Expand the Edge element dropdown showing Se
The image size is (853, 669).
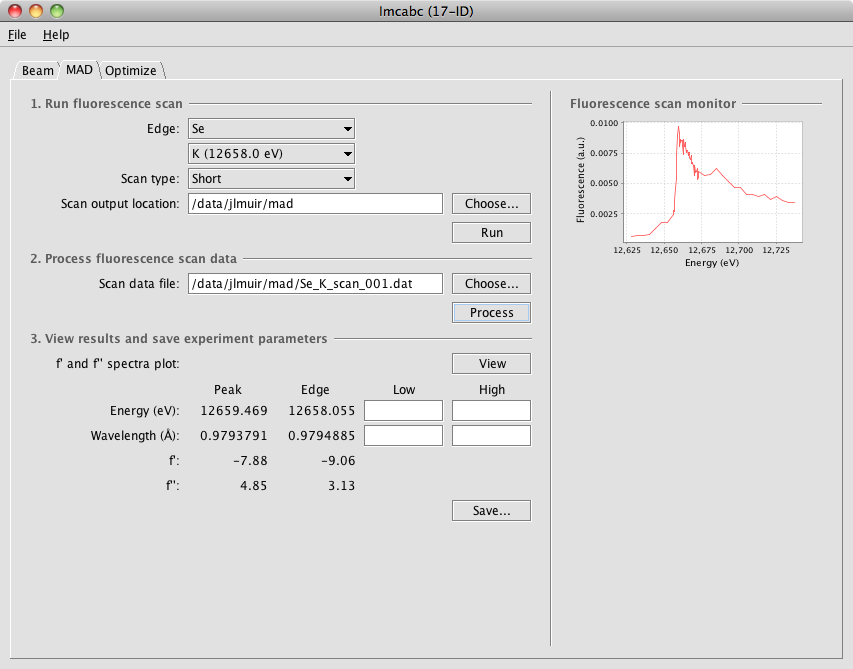(x=271, y=129)
